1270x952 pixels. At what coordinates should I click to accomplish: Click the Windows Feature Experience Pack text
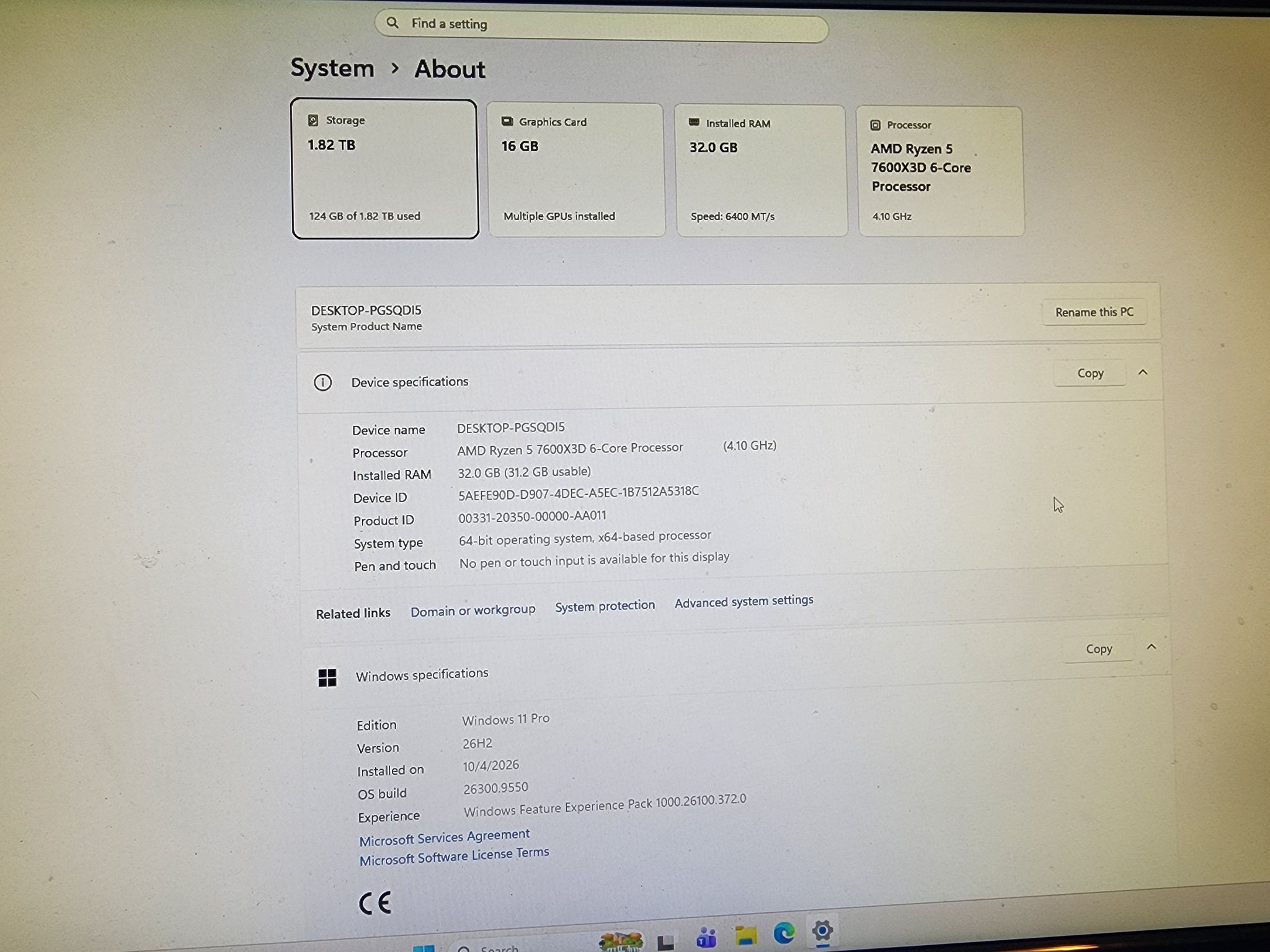(x=605, y=806)
